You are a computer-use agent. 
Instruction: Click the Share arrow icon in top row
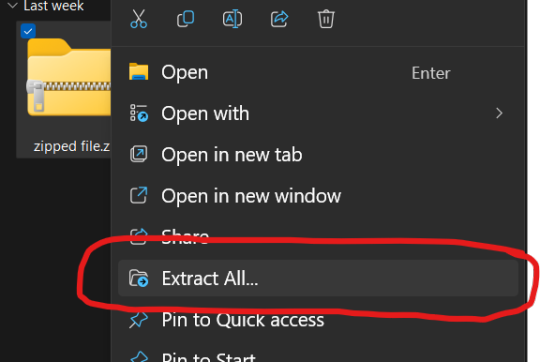tap(279, 19)
